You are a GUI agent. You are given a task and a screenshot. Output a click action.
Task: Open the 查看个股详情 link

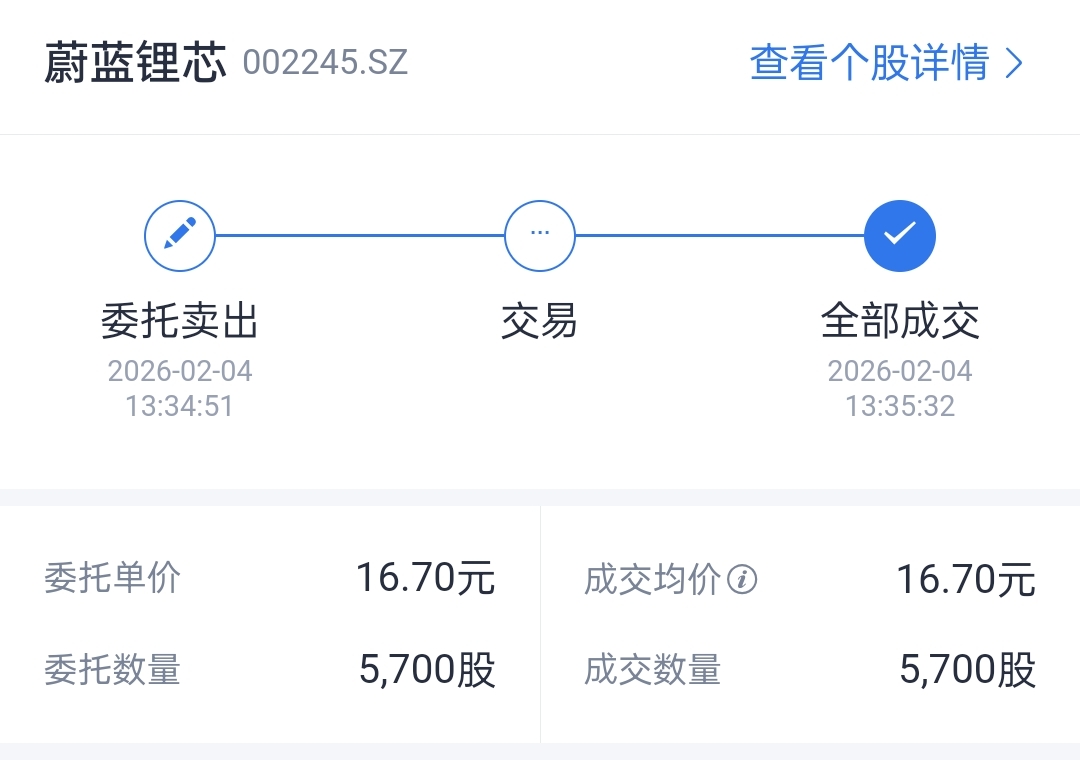pos(870,64)
